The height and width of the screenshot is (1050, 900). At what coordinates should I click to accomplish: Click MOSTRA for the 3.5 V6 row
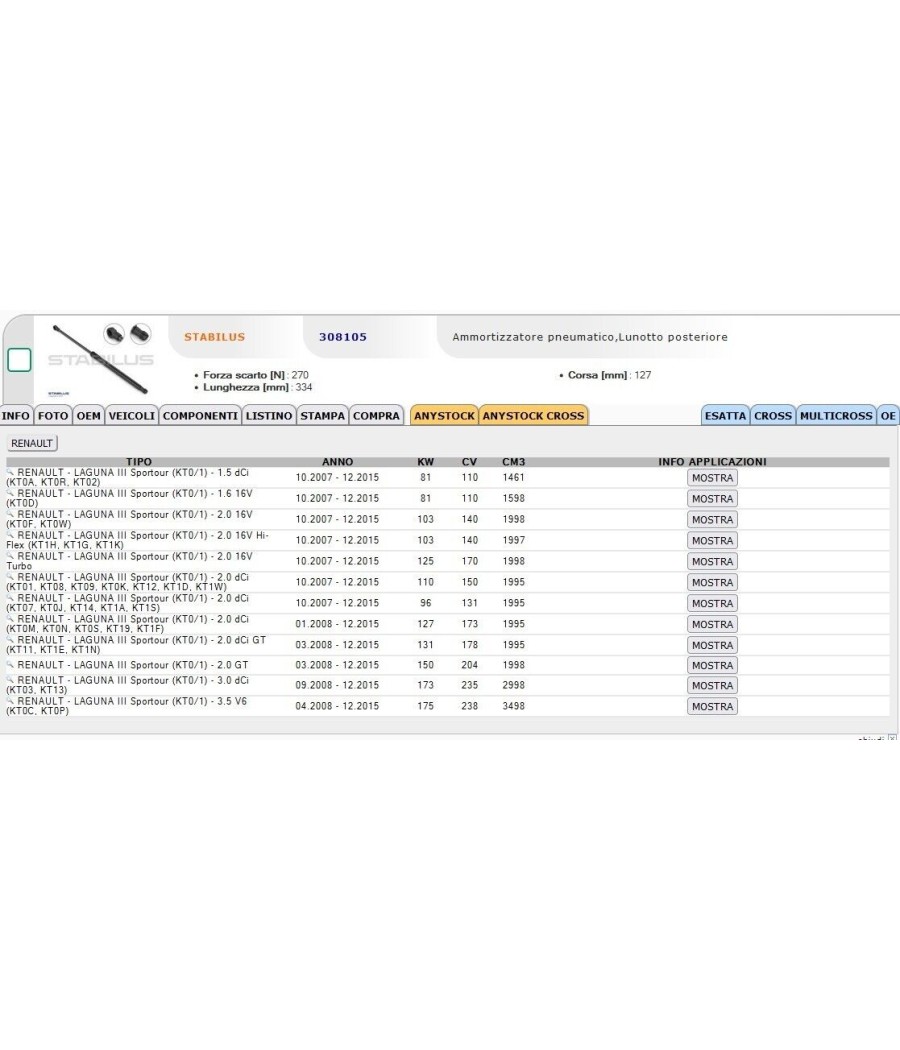tap(712, 706)
